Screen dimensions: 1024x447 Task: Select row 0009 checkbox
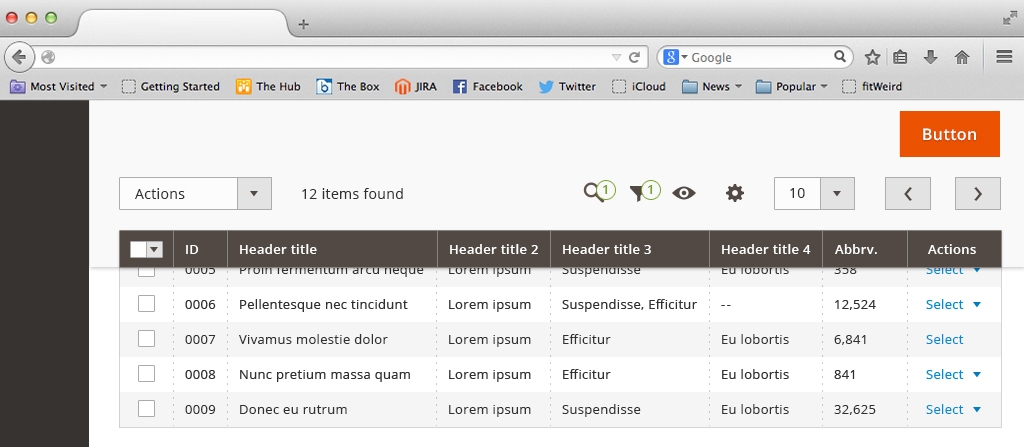(147, 409)
